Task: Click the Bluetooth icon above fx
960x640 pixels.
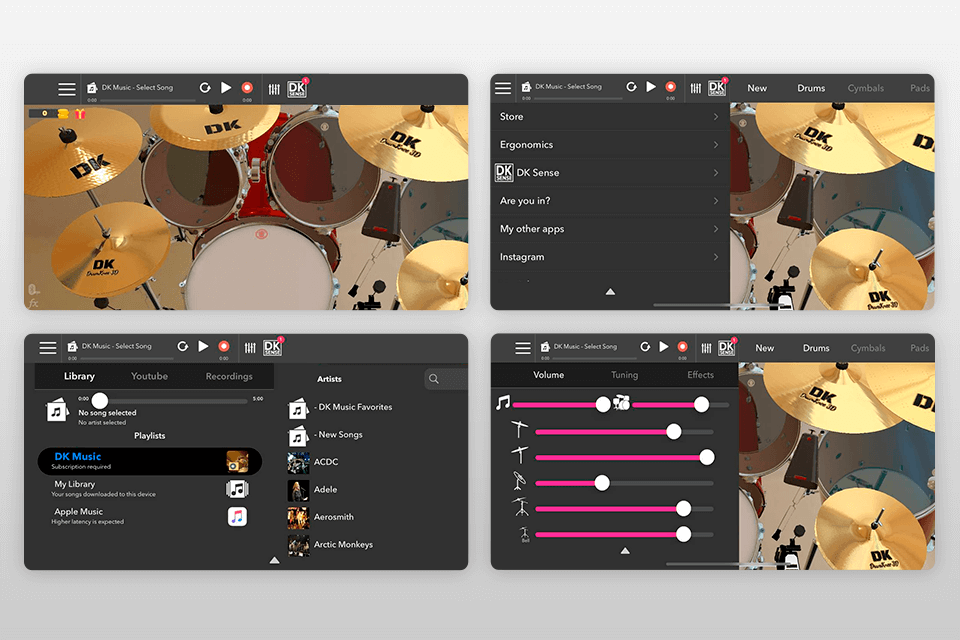Action: [x=33, y=289]
